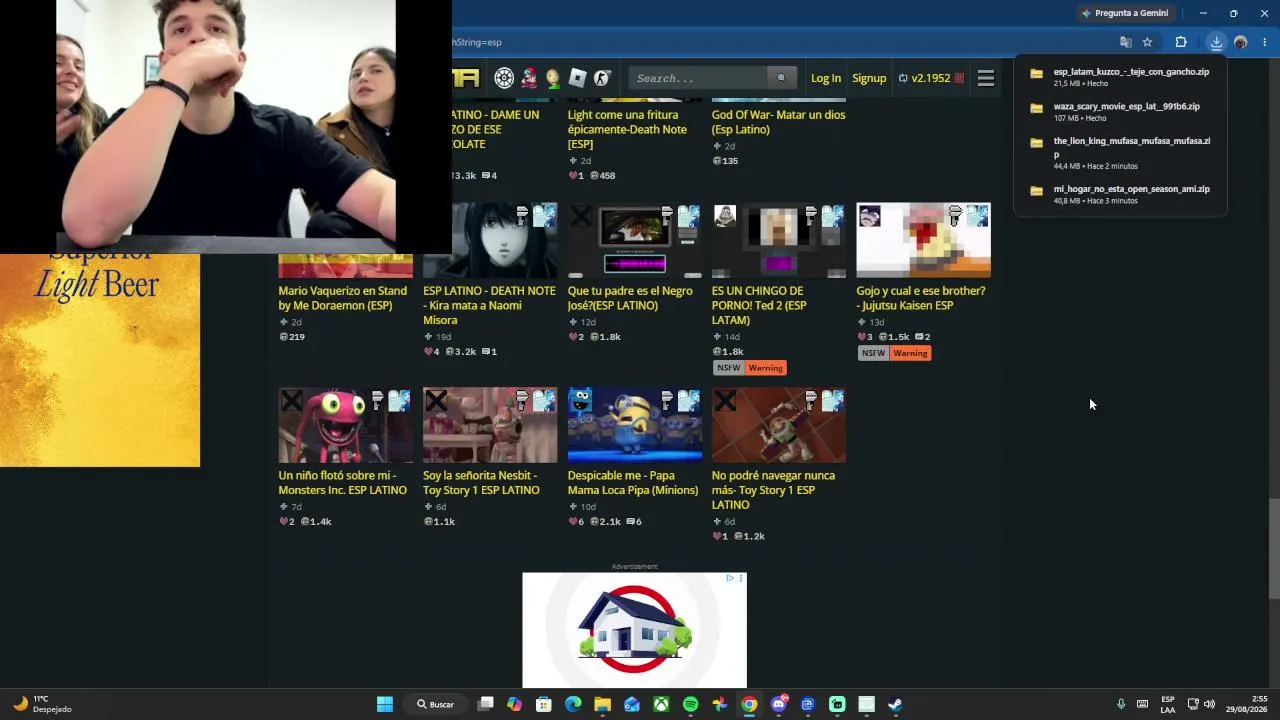The width and height of the screenshot is (1280, 720).
Task: Click the NSFW tag under Ted 2 mod
Action: coord(728,368)
